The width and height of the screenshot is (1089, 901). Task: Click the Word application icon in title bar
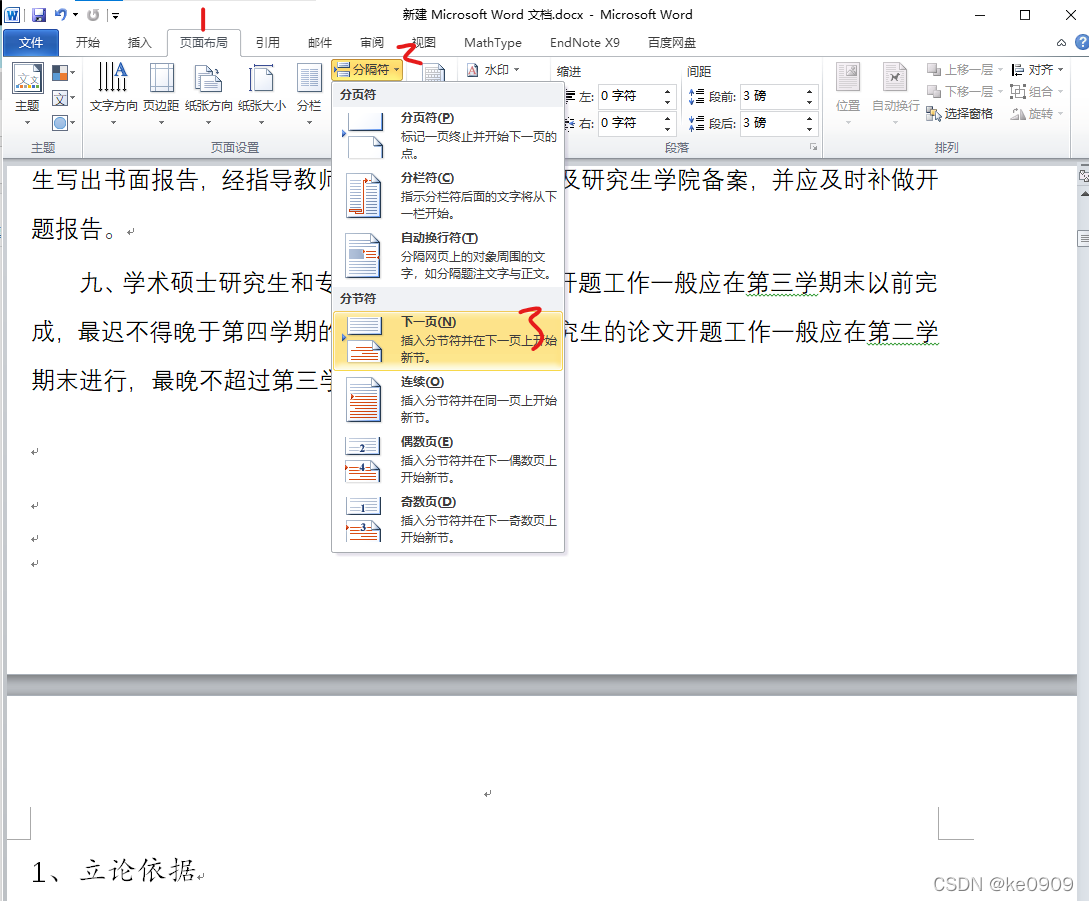pos(13,15)
